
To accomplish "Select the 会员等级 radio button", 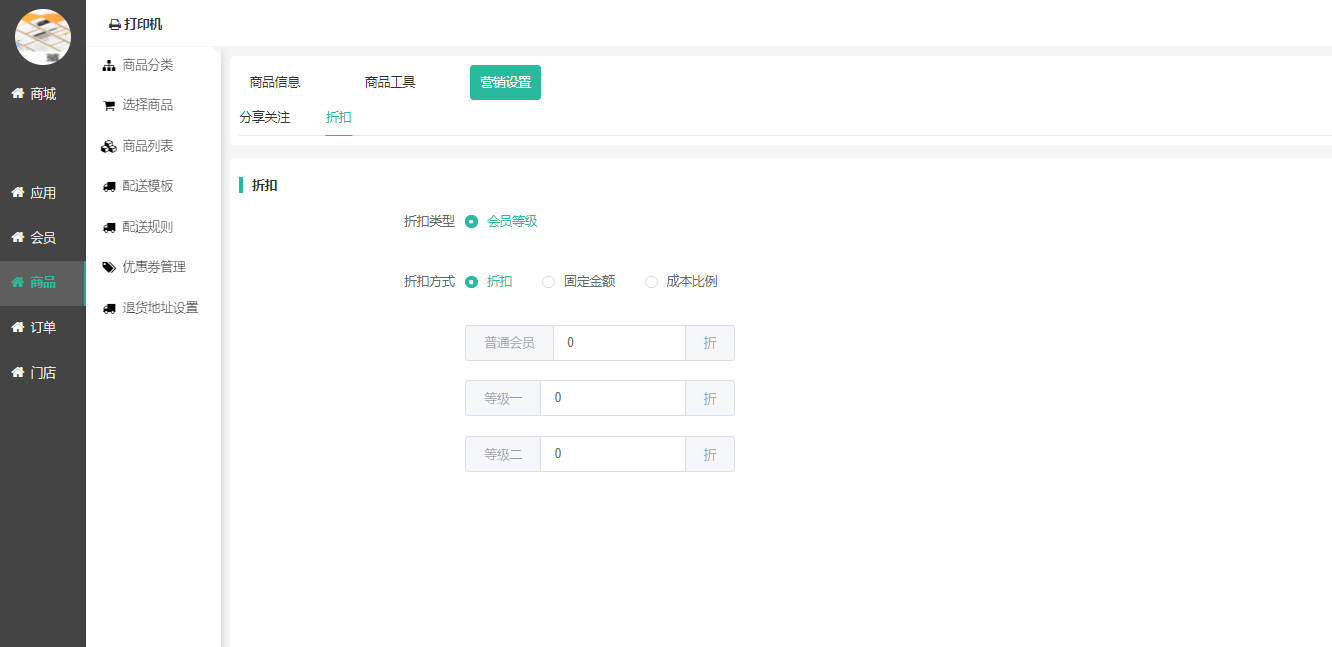I will tap(472, 222).
